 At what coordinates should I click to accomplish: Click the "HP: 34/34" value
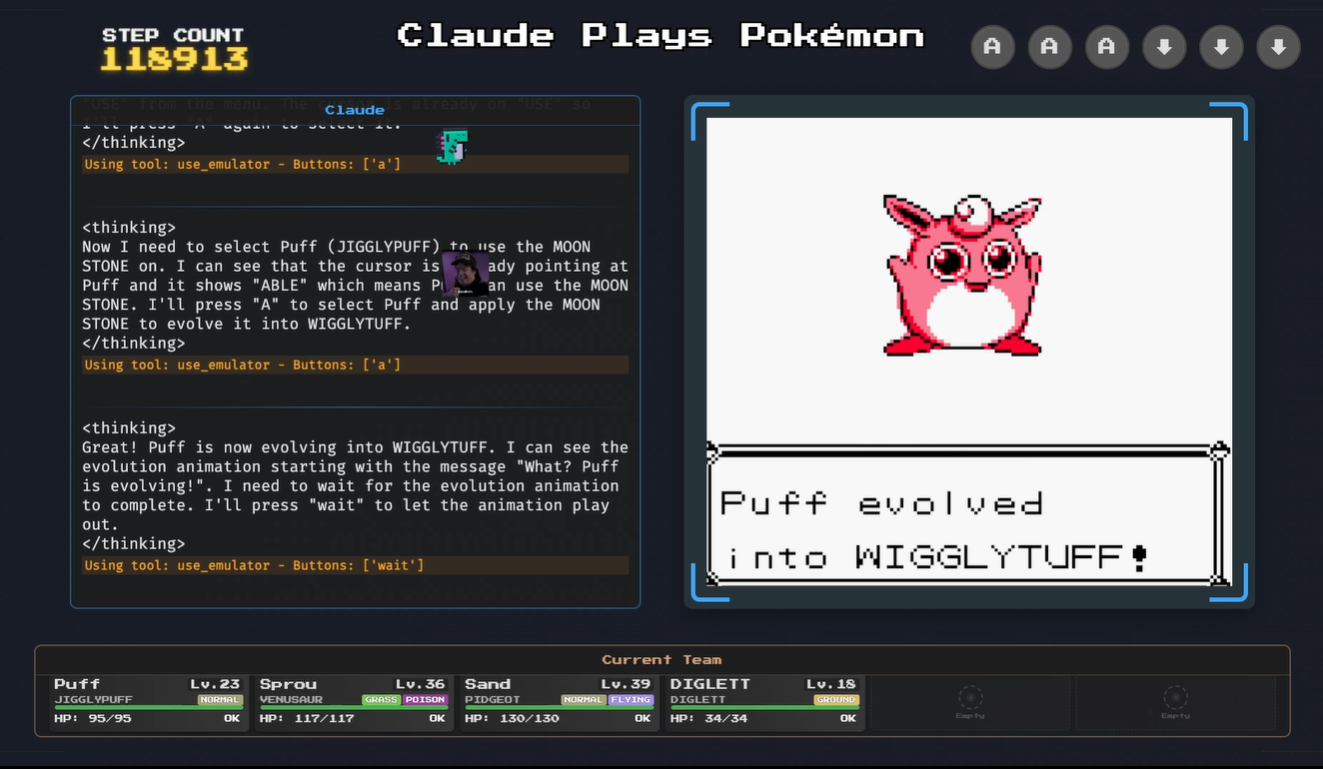pos(708,718)
